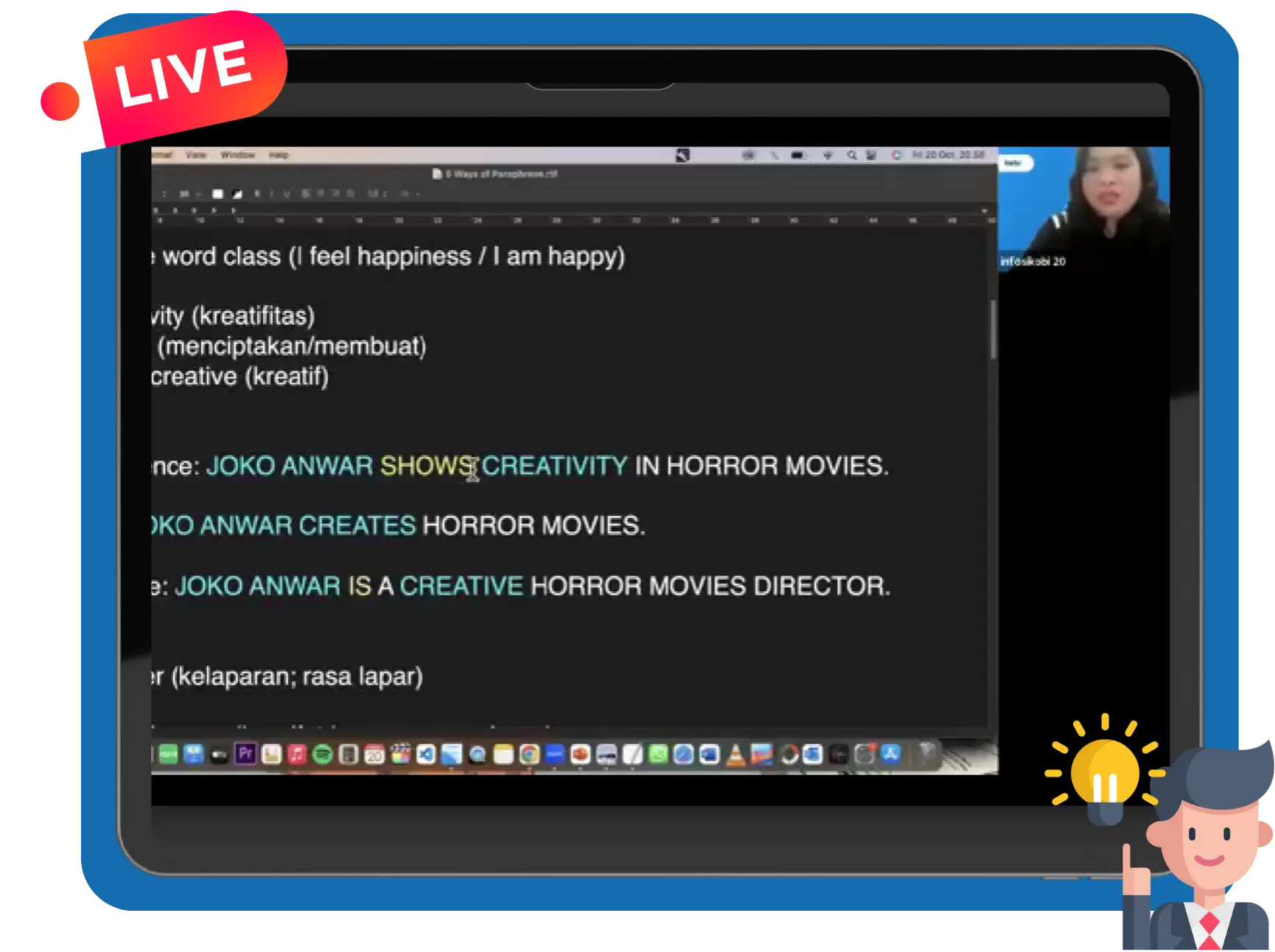Click the text '(kreatifitas)'
The width and height of the screenshot is (1275, 952).
253,316
